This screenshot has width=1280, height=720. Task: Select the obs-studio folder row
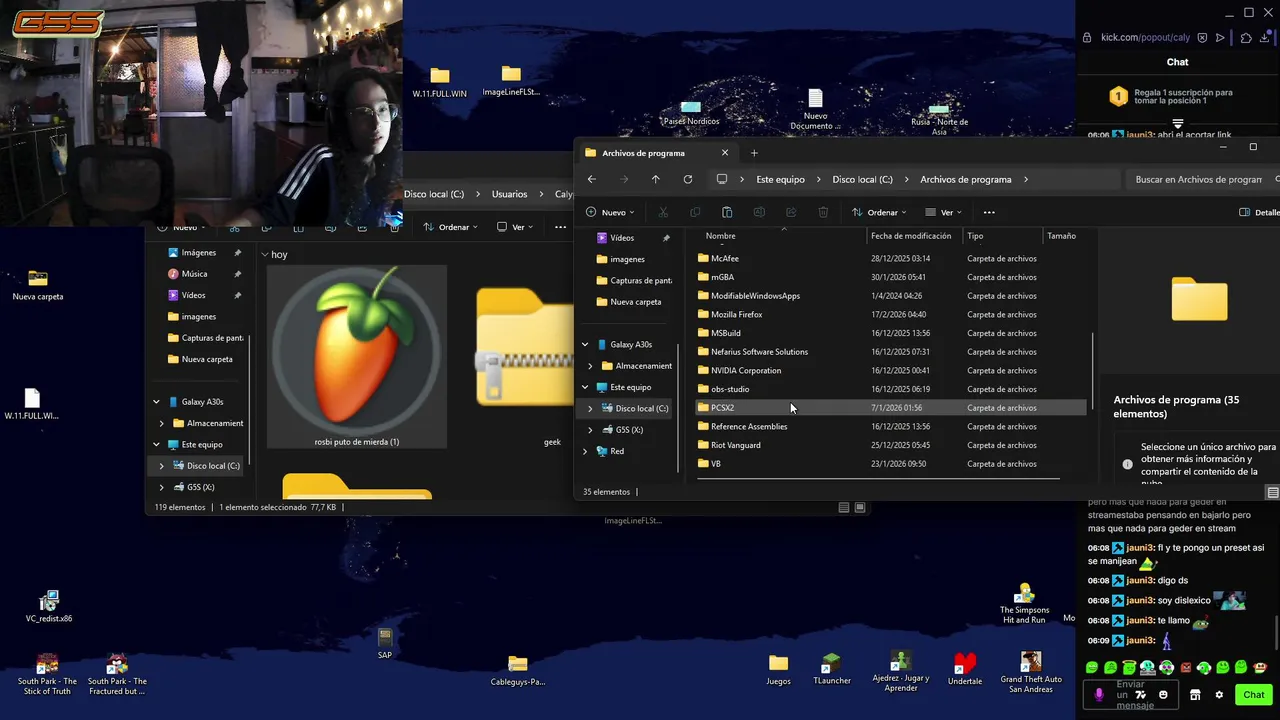point(890,389)
